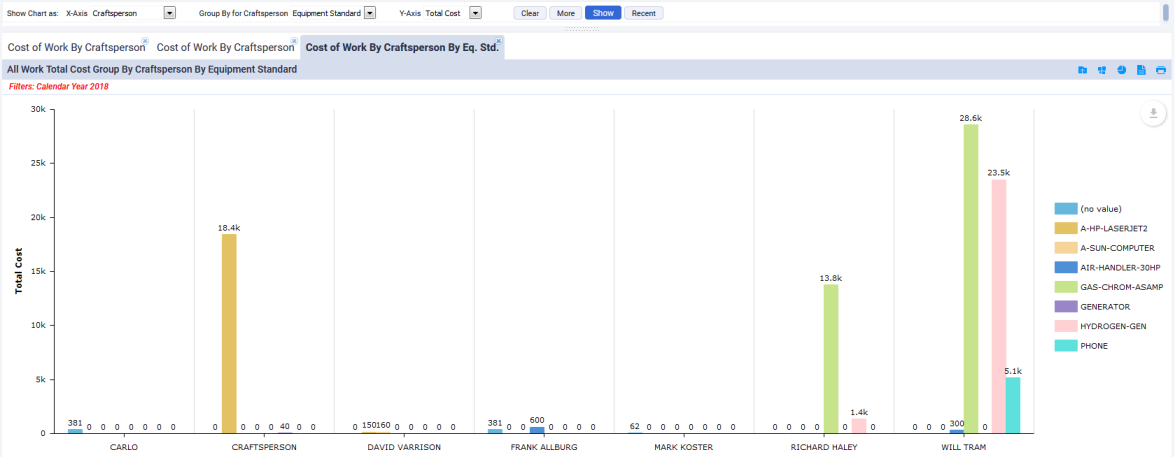Switch to second Cost of Work By Craftsperson tab

225,47
